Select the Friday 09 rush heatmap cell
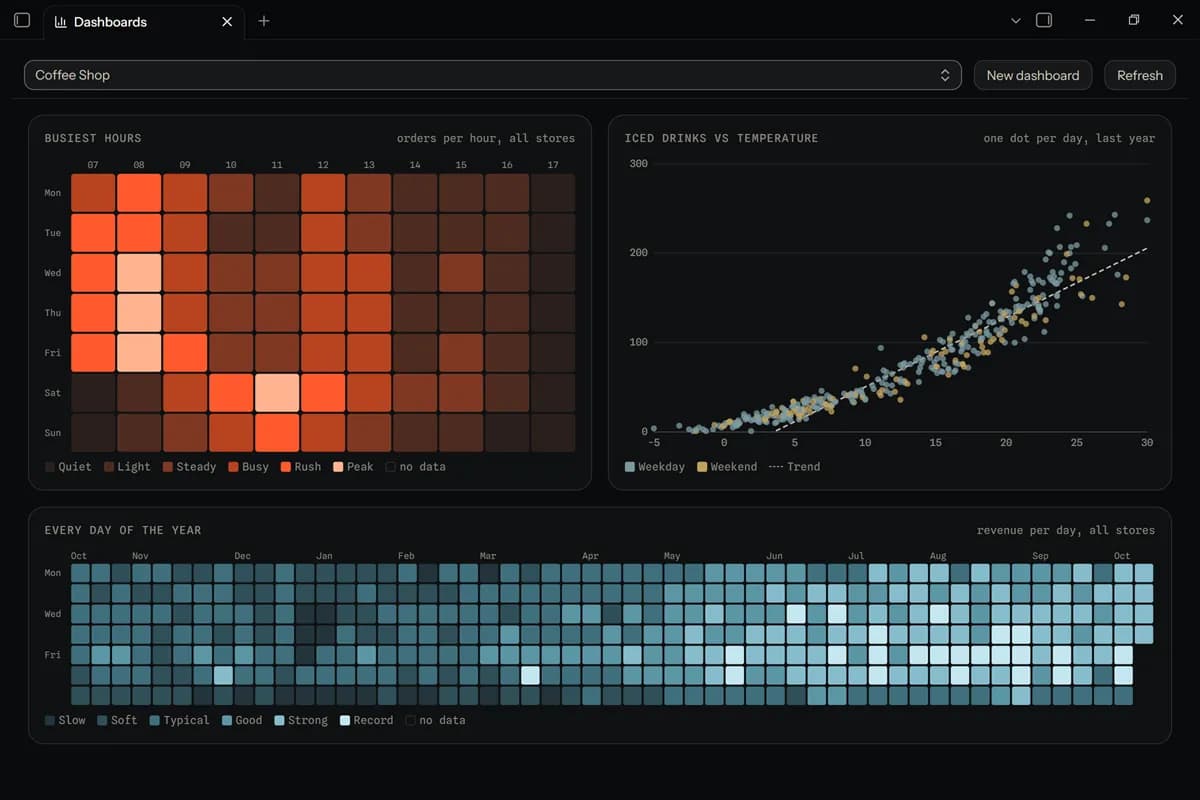This screenshot has width=1200, height=800. (x=185, y=353)
